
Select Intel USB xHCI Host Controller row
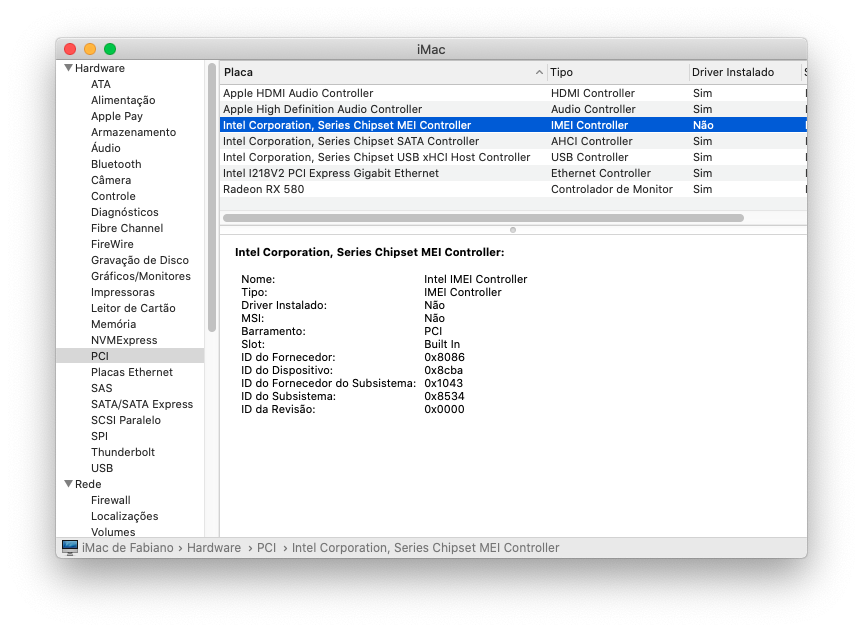coord(514,157)
